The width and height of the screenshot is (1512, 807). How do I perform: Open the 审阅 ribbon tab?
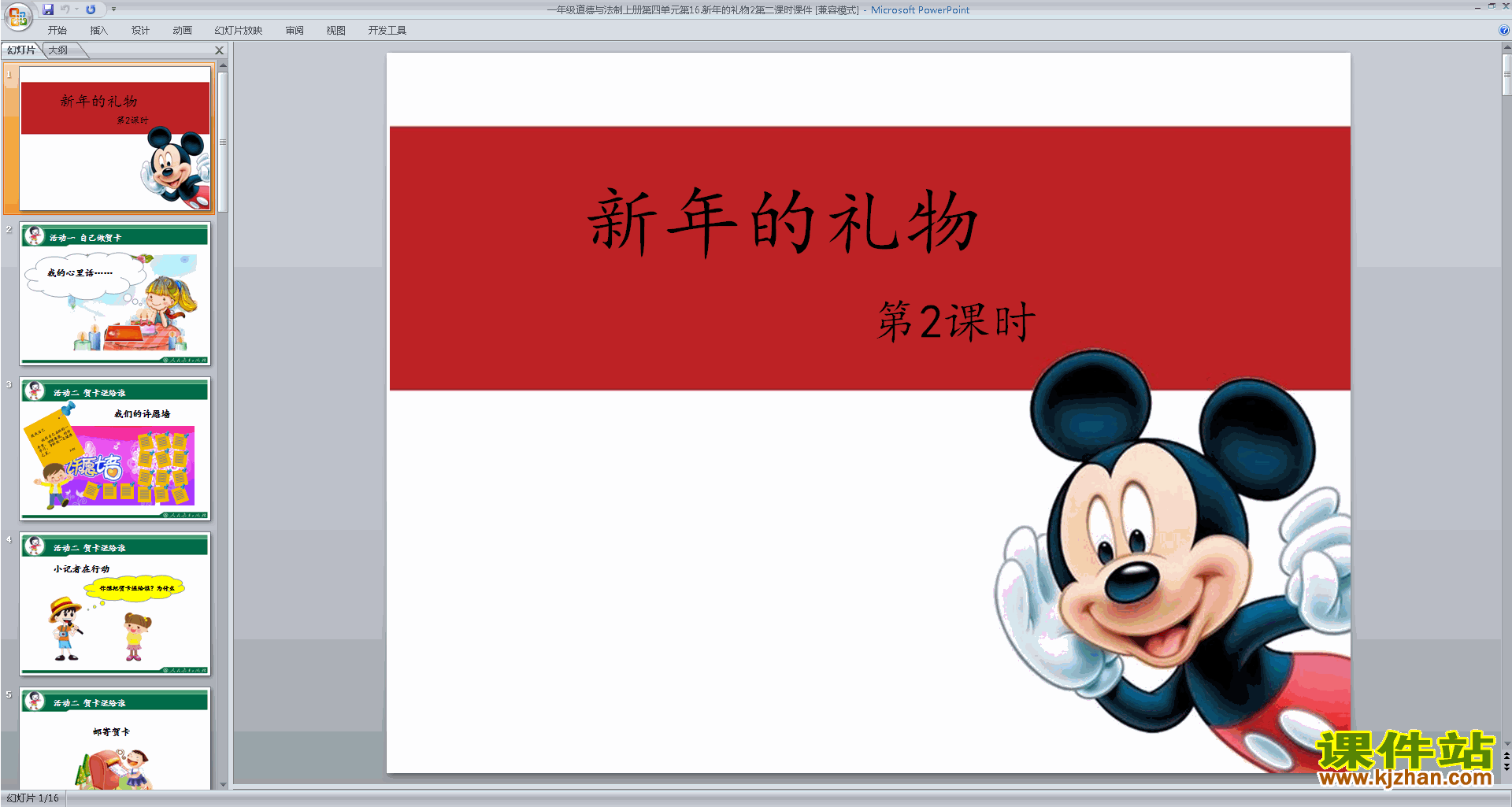point(295,30)
